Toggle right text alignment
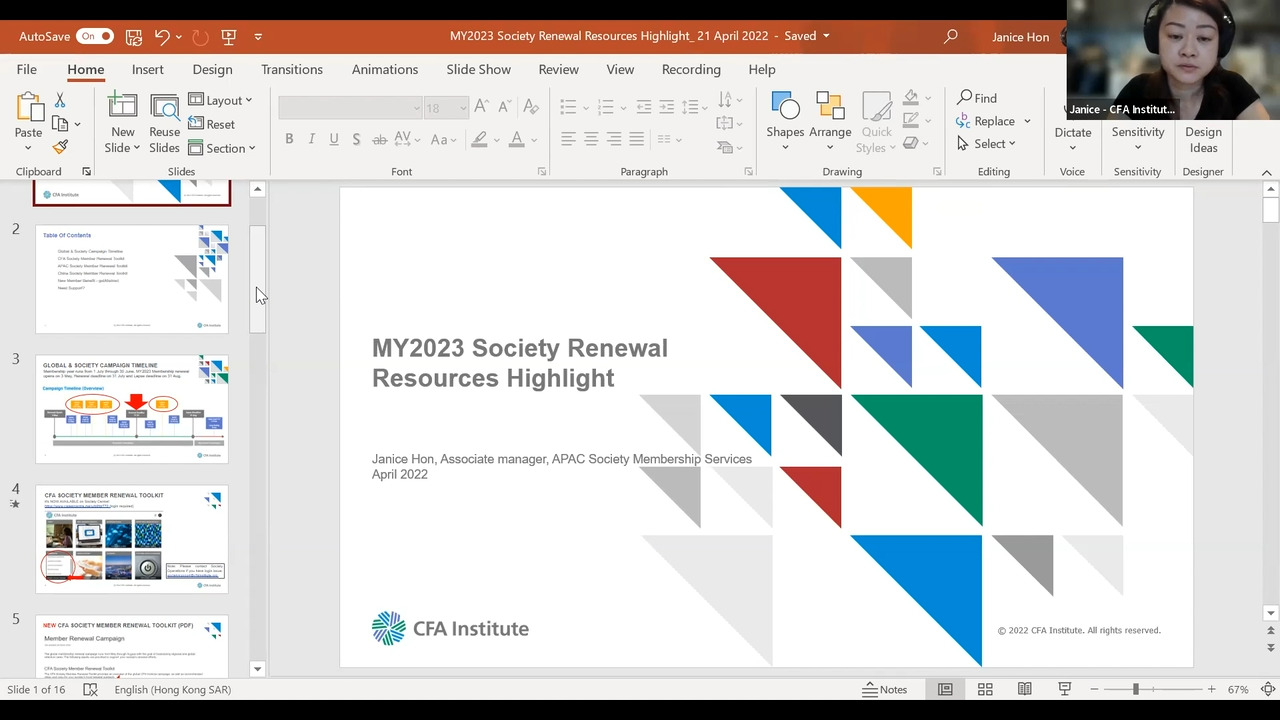Image resolution: width=1280 pixels, height=720 pixels. point(613,139)
